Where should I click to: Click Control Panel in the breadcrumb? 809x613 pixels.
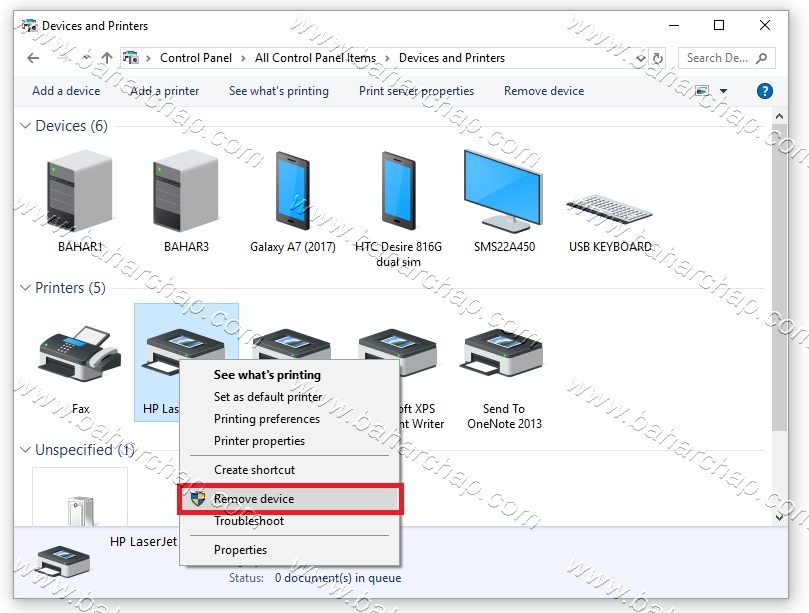point(196,58)
